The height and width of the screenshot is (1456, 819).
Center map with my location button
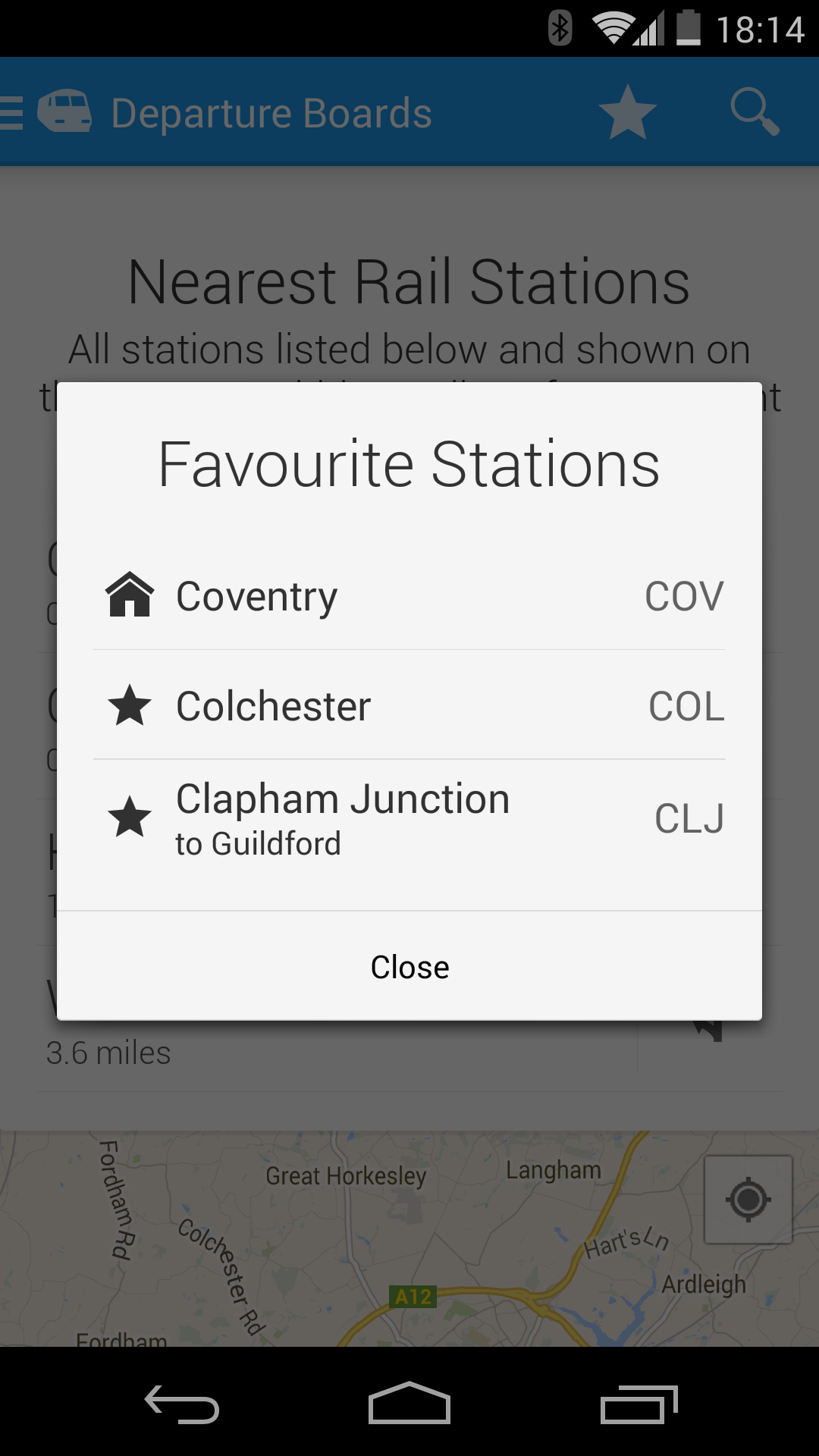(x=748, y=1200)
